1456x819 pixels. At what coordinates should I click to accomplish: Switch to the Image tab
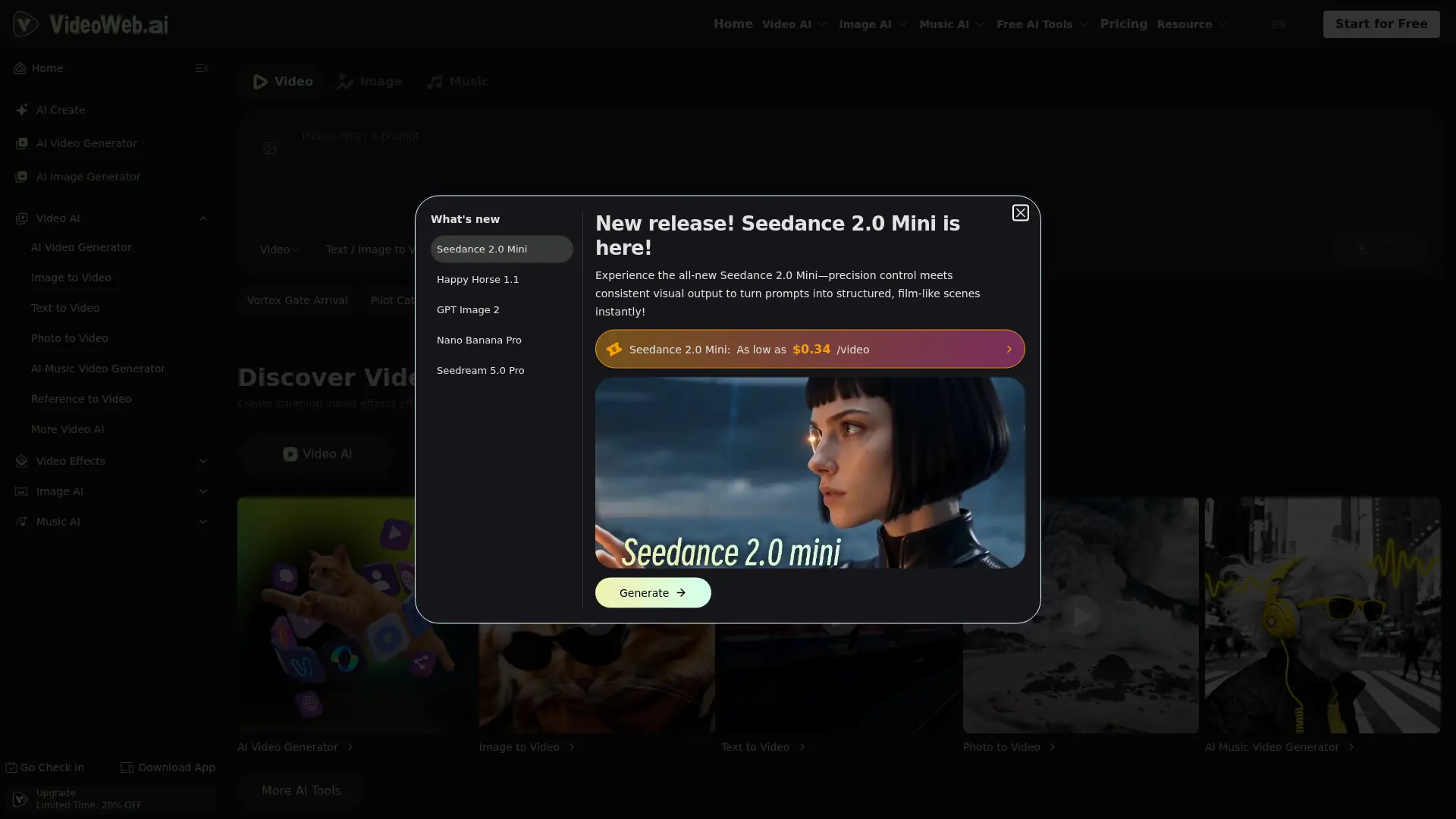click(369, 81)
